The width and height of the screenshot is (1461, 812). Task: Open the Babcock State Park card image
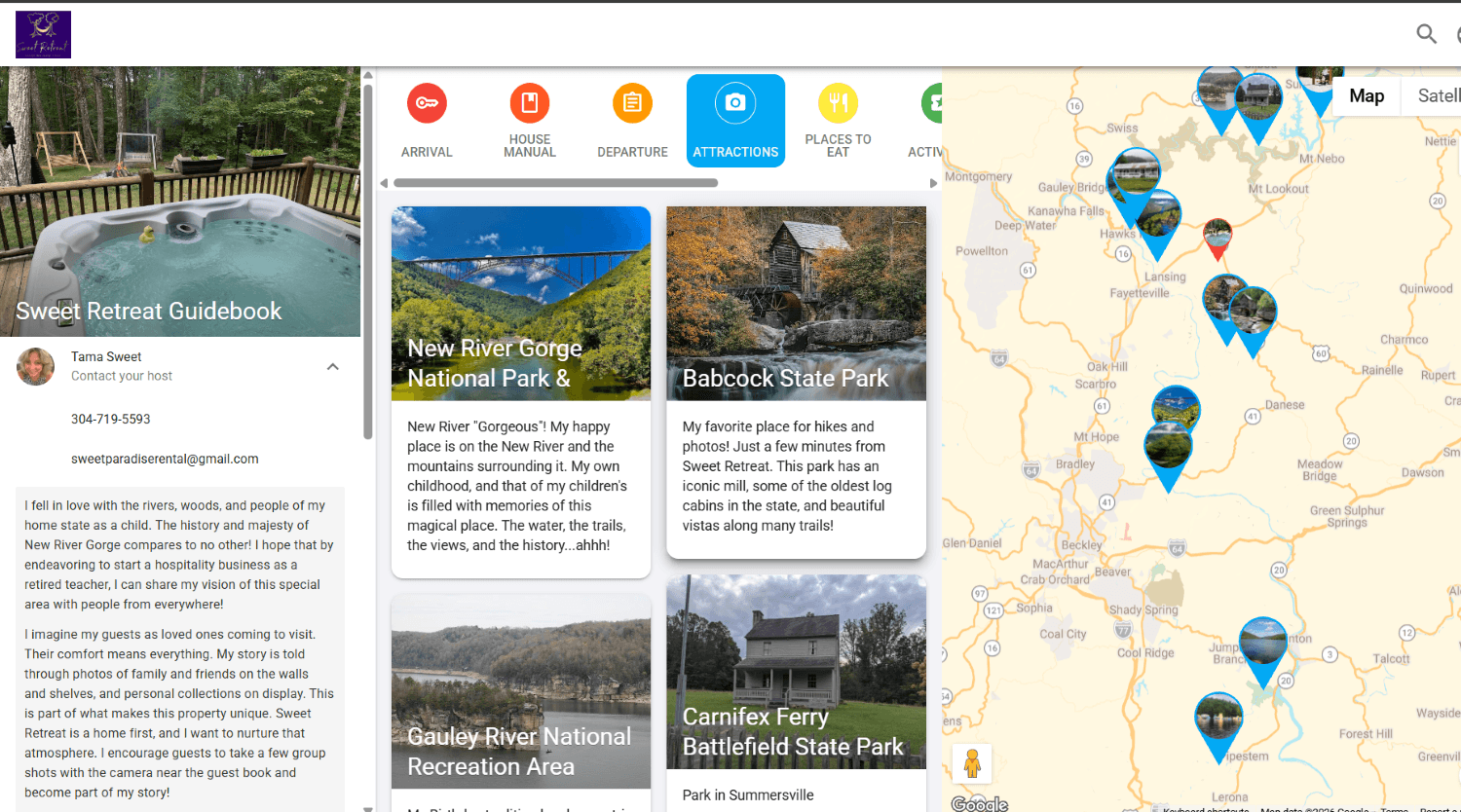tap(796, 304)
